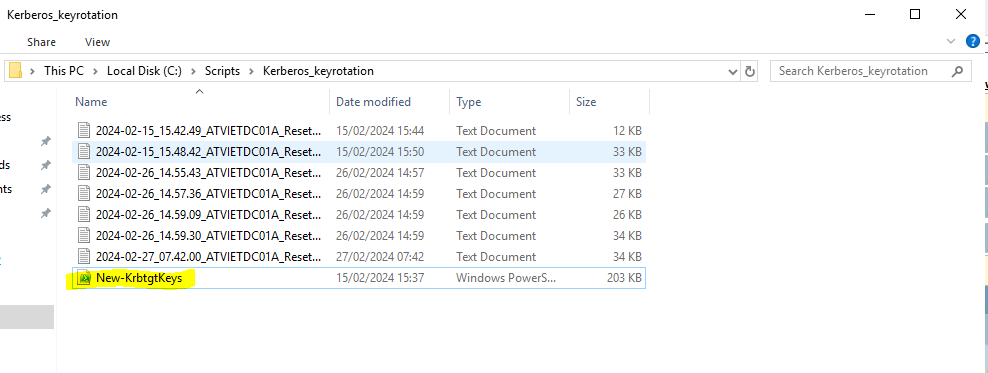Click the search magnifier icon

(x=957, y=71)
